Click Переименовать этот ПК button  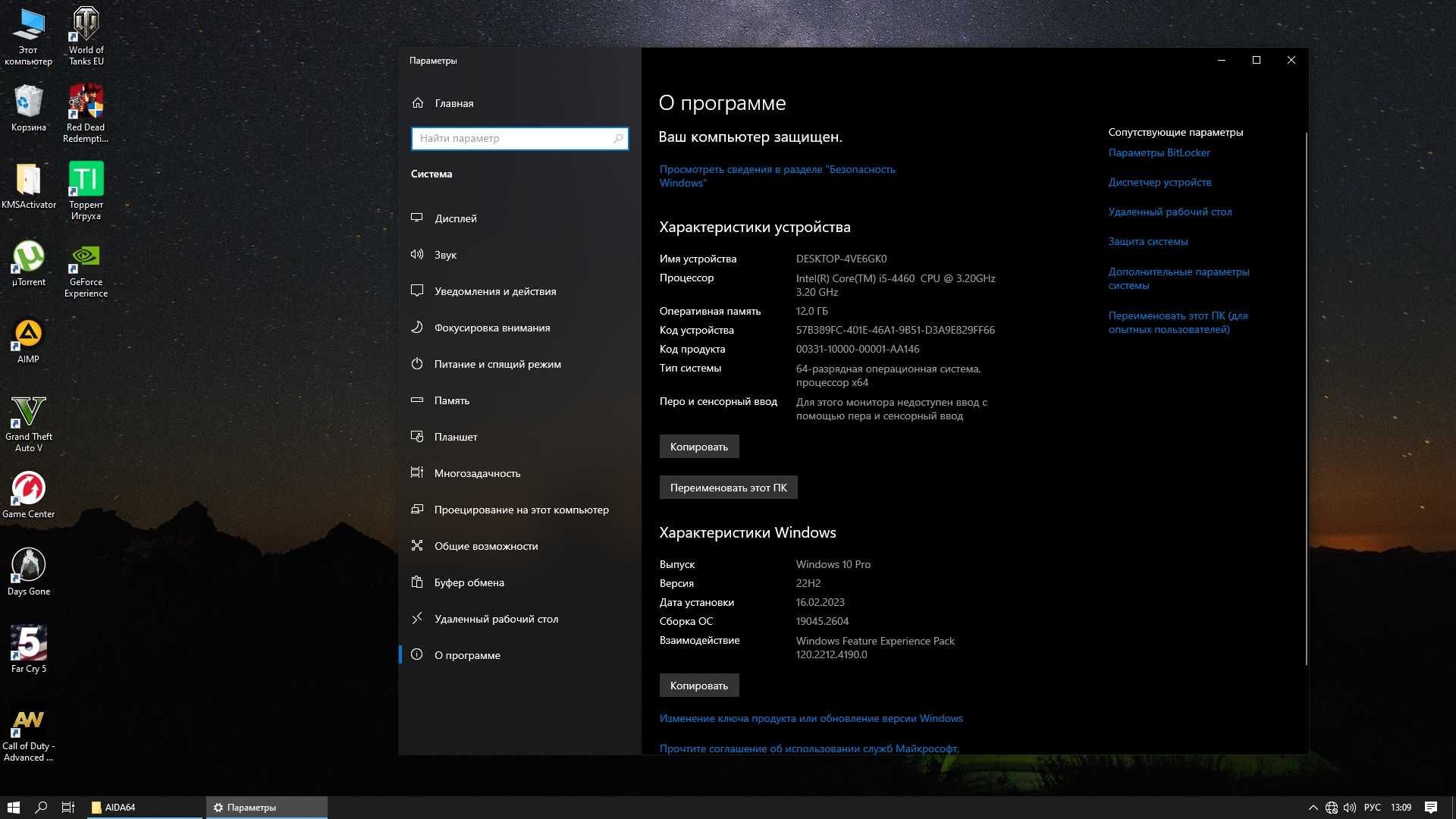click(728, 488)
